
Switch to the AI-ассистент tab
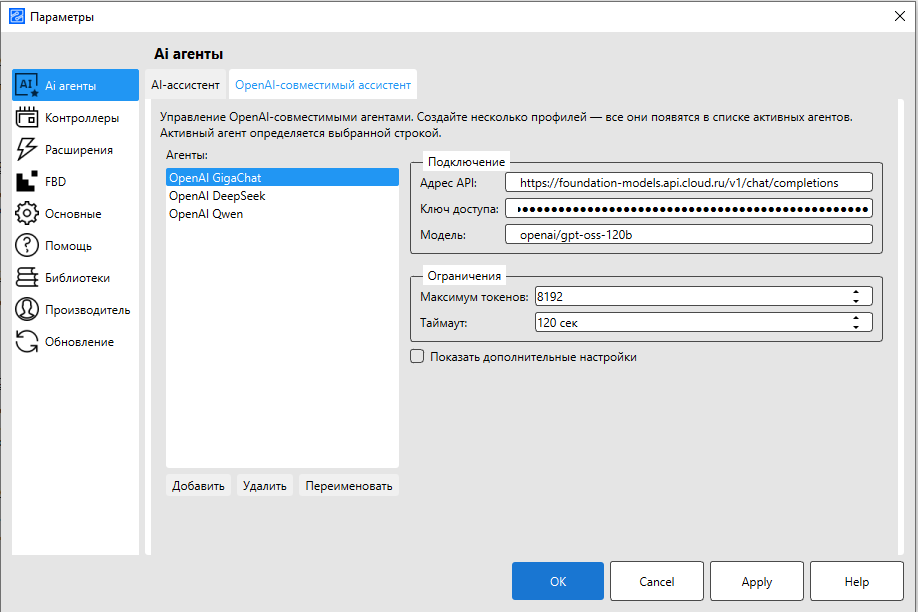pos(185,85)
